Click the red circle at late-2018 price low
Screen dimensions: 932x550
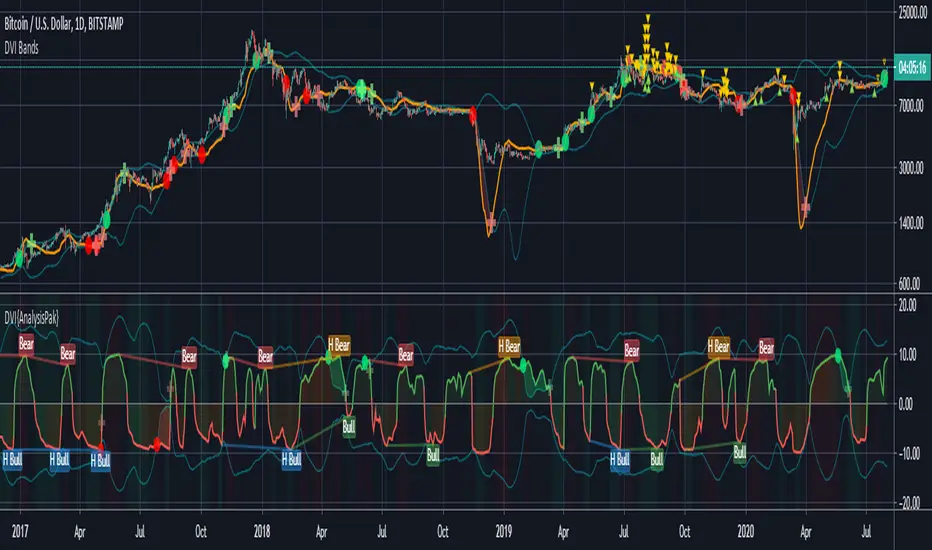[473, 115]
